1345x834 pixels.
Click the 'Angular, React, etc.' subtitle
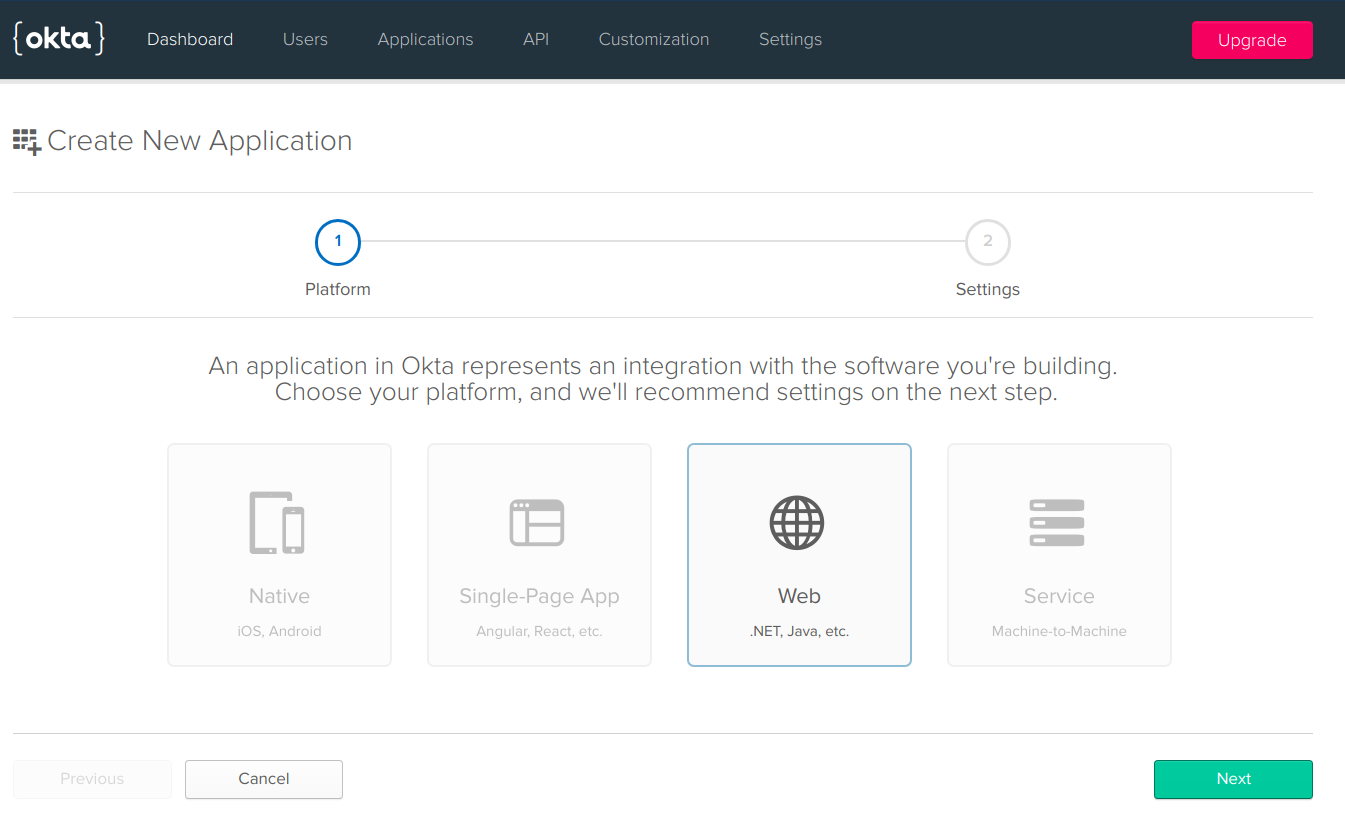[539, 631]
